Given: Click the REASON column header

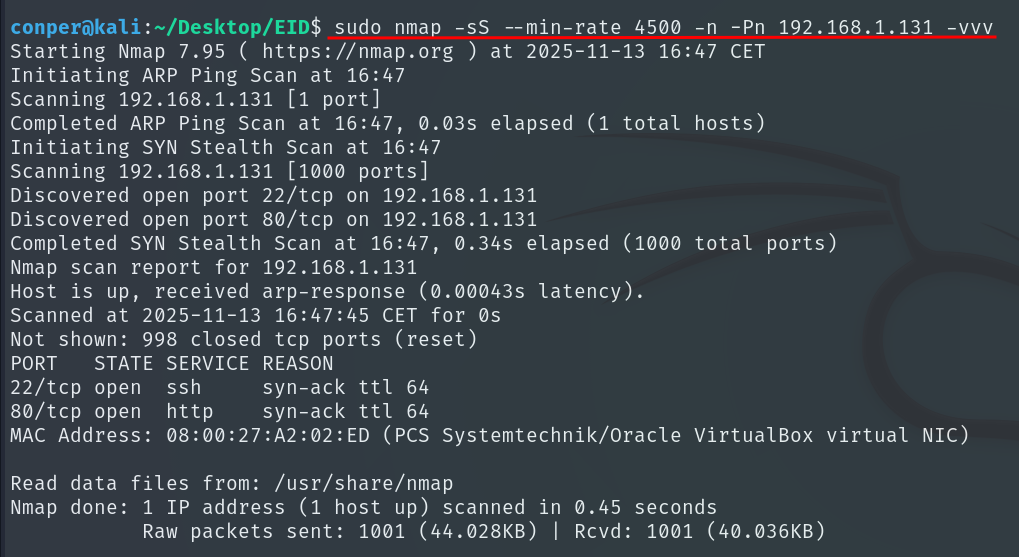Looking at the screenshot, I should click(298, 364).
